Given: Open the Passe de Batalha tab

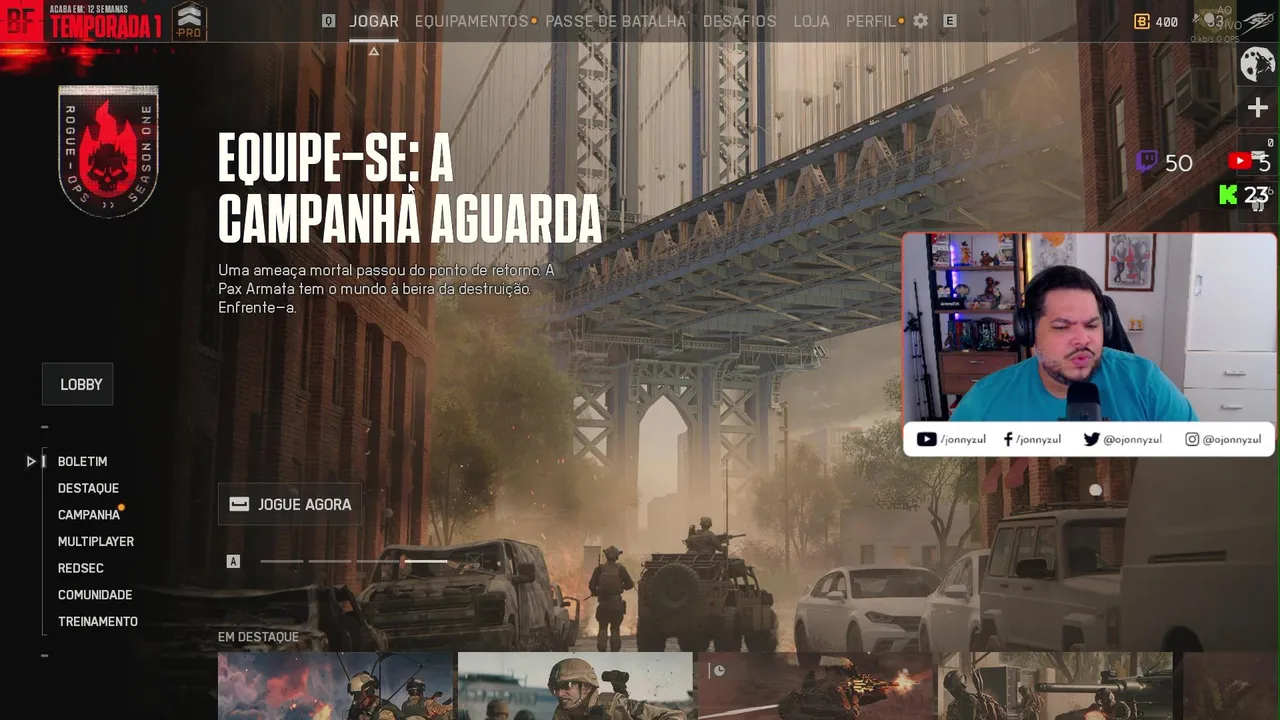Looking at the screenshot, I should tap(616, 21).
